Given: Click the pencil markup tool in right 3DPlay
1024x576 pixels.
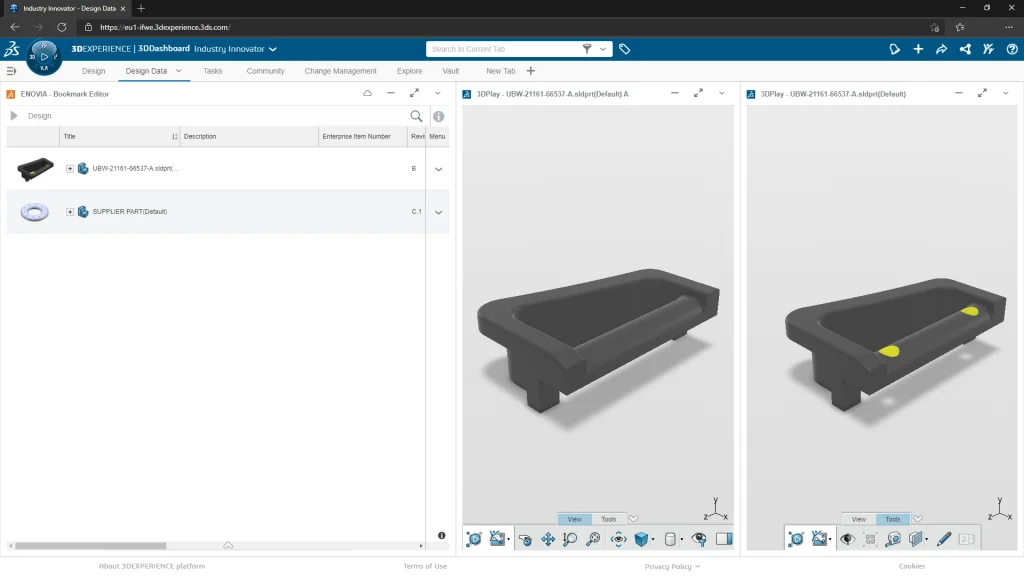Looking at the screenshot, I should 943,539.
